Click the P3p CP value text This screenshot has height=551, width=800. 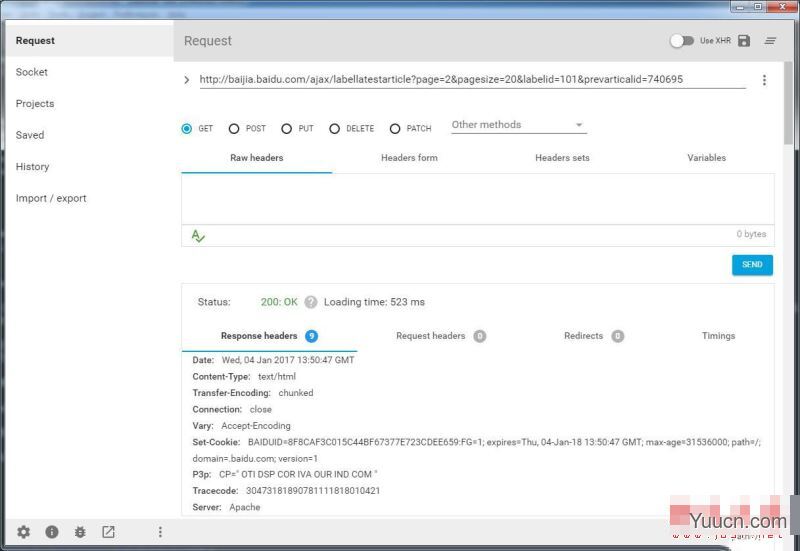click(x=298, y=474)
